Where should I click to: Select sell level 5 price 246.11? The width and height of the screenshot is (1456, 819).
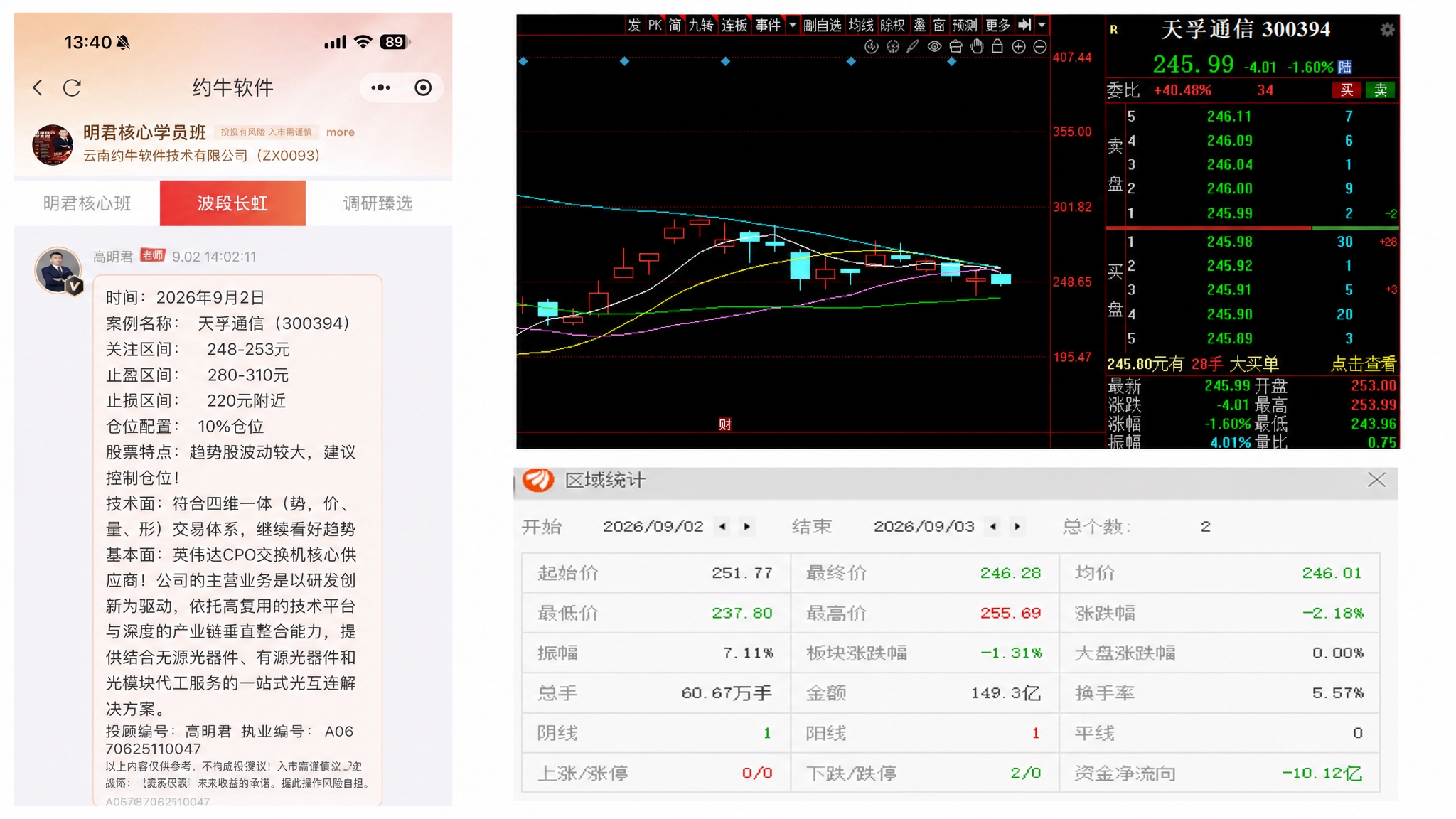pyautogui.click(x=1229, y=117)
